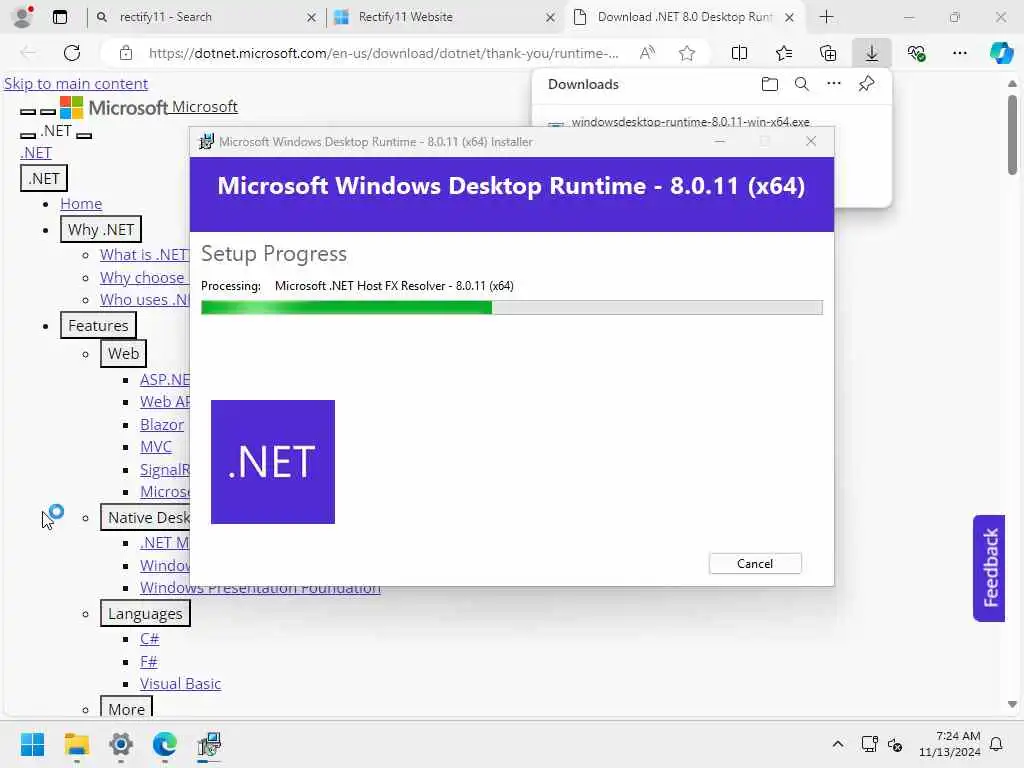Open more options in Downloads panel
The width and height of the screenshot is (1024, 768).
(x=834, y=84)
